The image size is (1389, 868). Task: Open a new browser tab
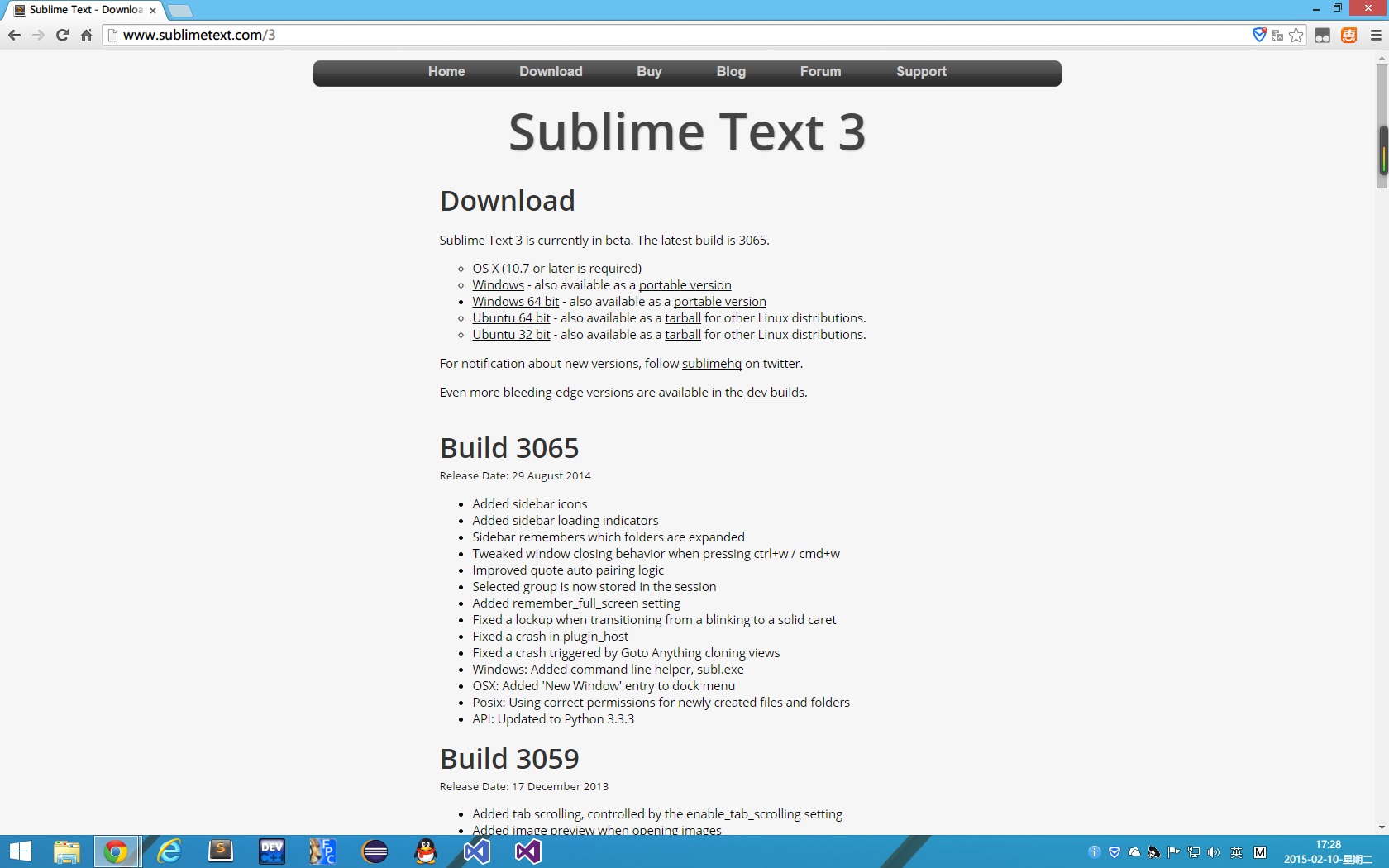tap(180, 11)
